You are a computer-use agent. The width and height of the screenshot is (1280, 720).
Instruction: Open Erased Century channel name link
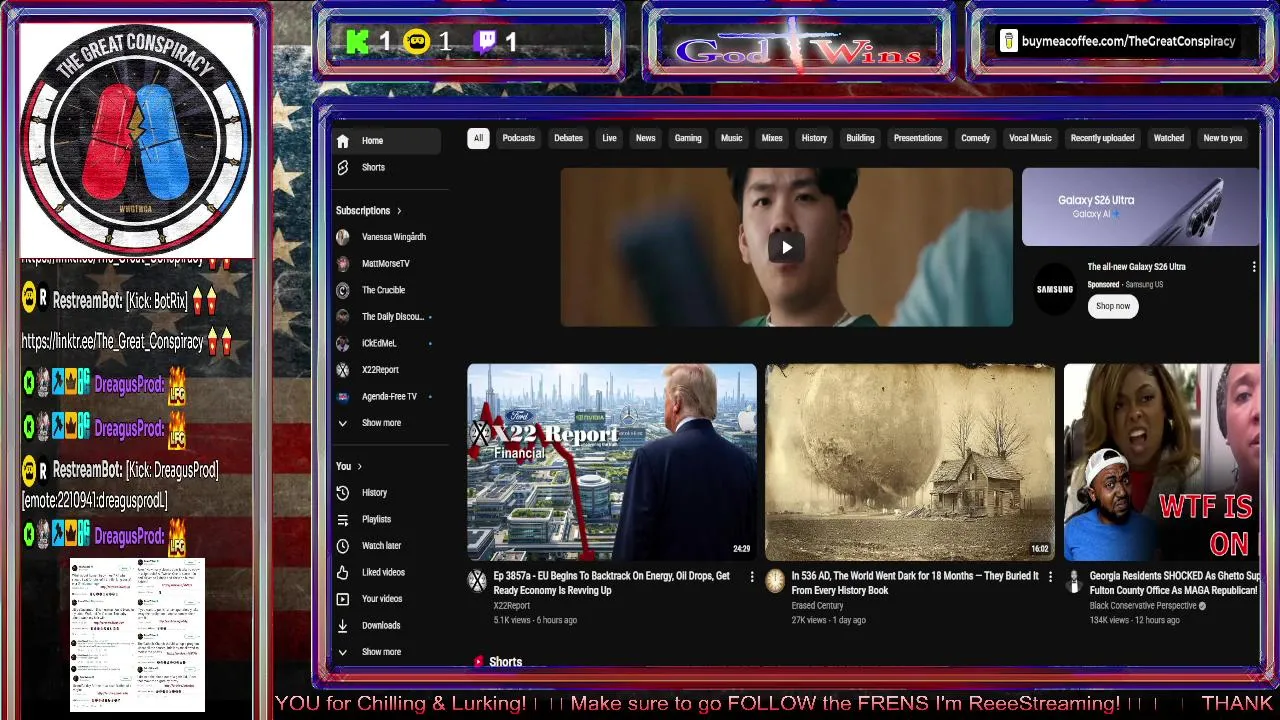point(817,606)
